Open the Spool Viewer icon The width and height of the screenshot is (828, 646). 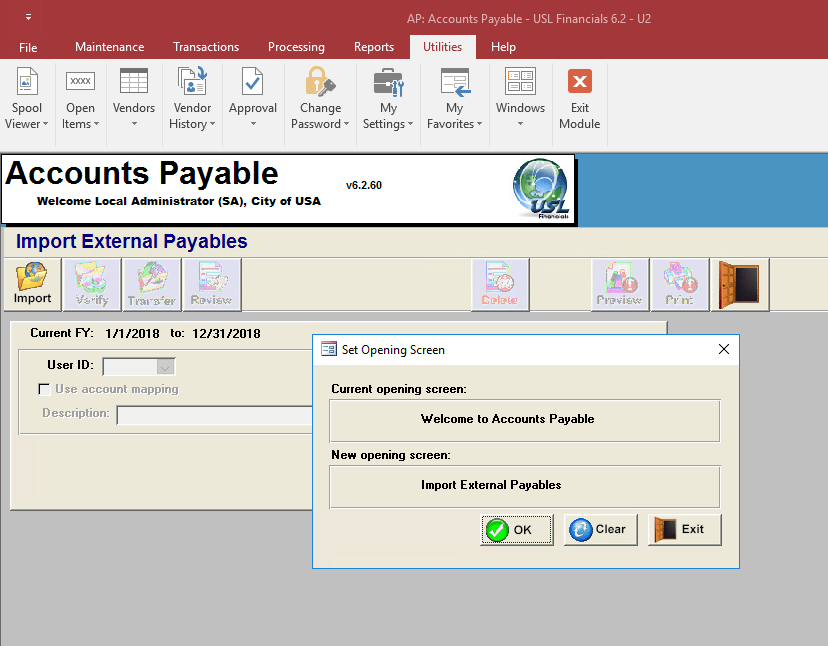click(x=27, y=81)
